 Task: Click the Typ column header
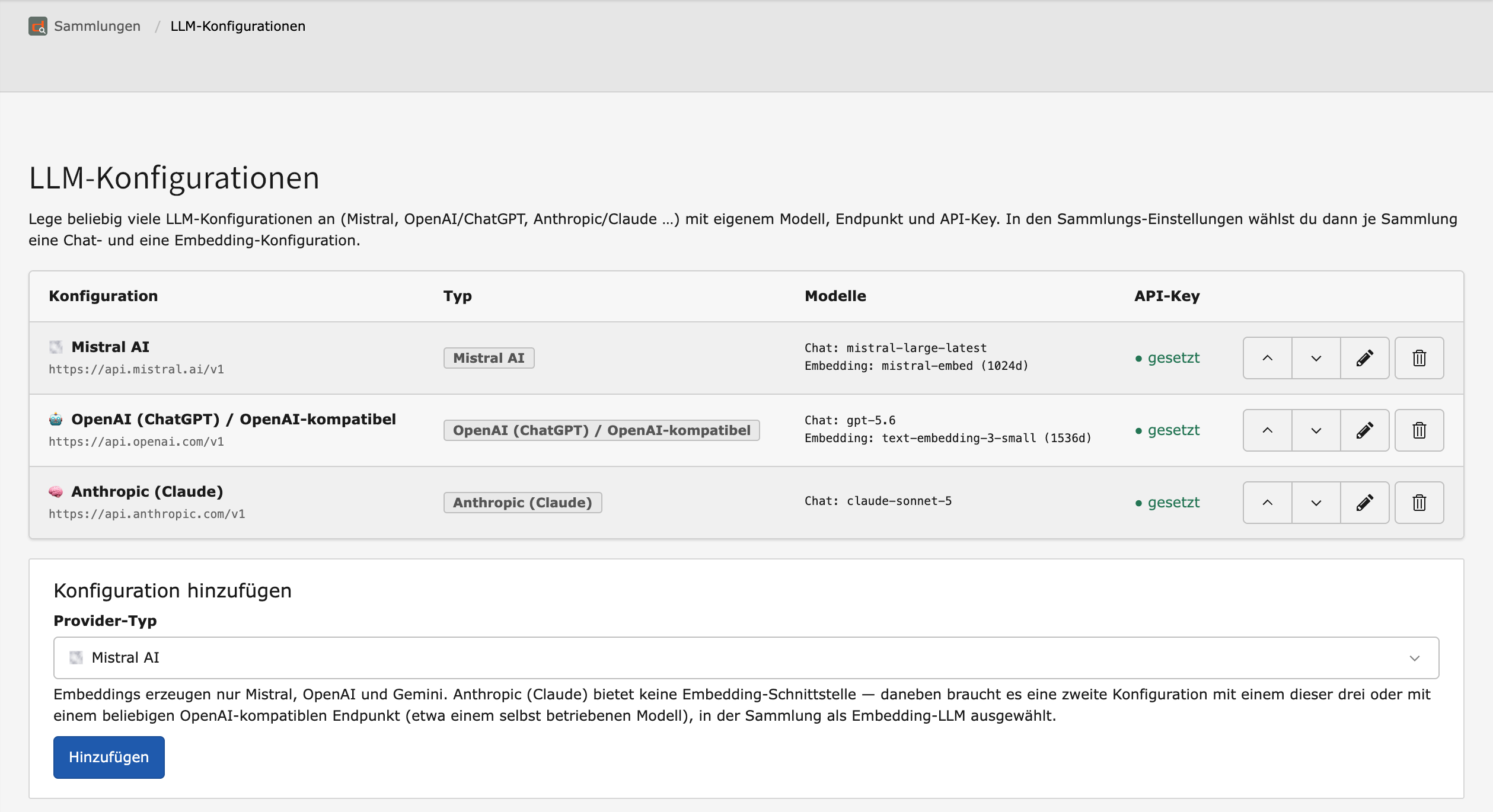[x=458, y=296]
